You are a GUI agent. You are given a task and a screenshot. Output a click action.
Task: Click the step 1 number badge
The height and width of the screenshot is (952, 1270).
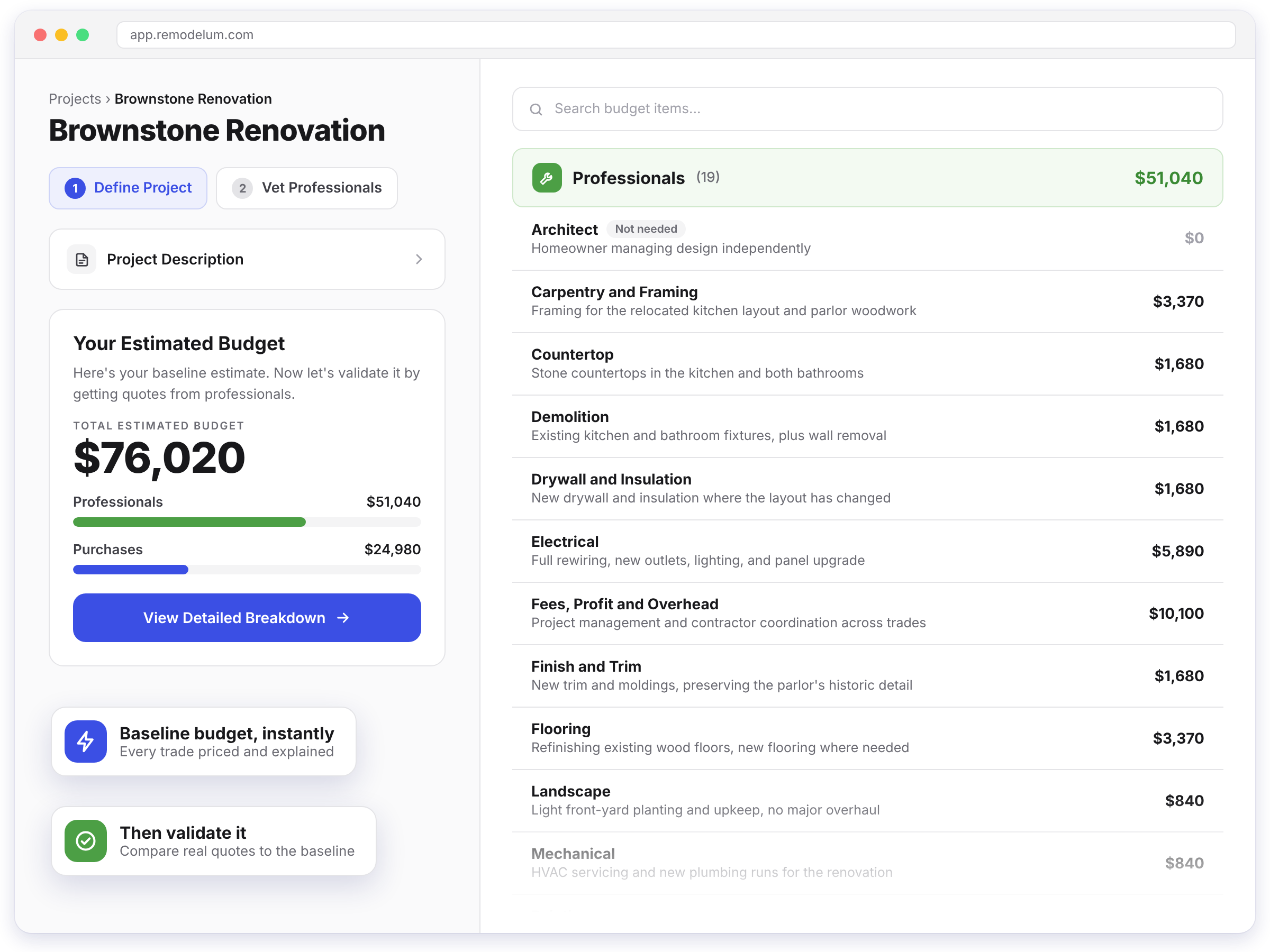[x=75, y=188]
